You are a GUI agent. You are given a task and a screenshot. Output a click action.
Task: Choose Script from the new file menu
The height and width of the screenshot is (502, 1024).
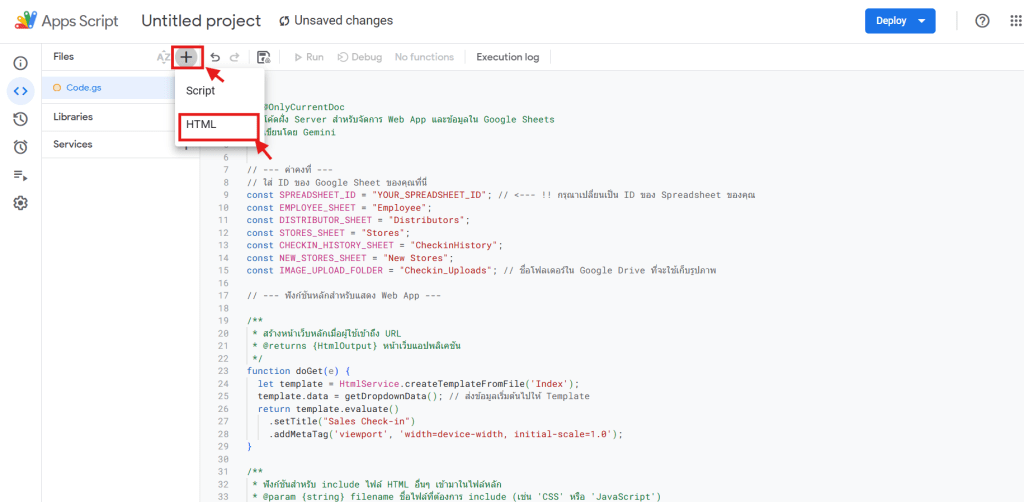201,90
